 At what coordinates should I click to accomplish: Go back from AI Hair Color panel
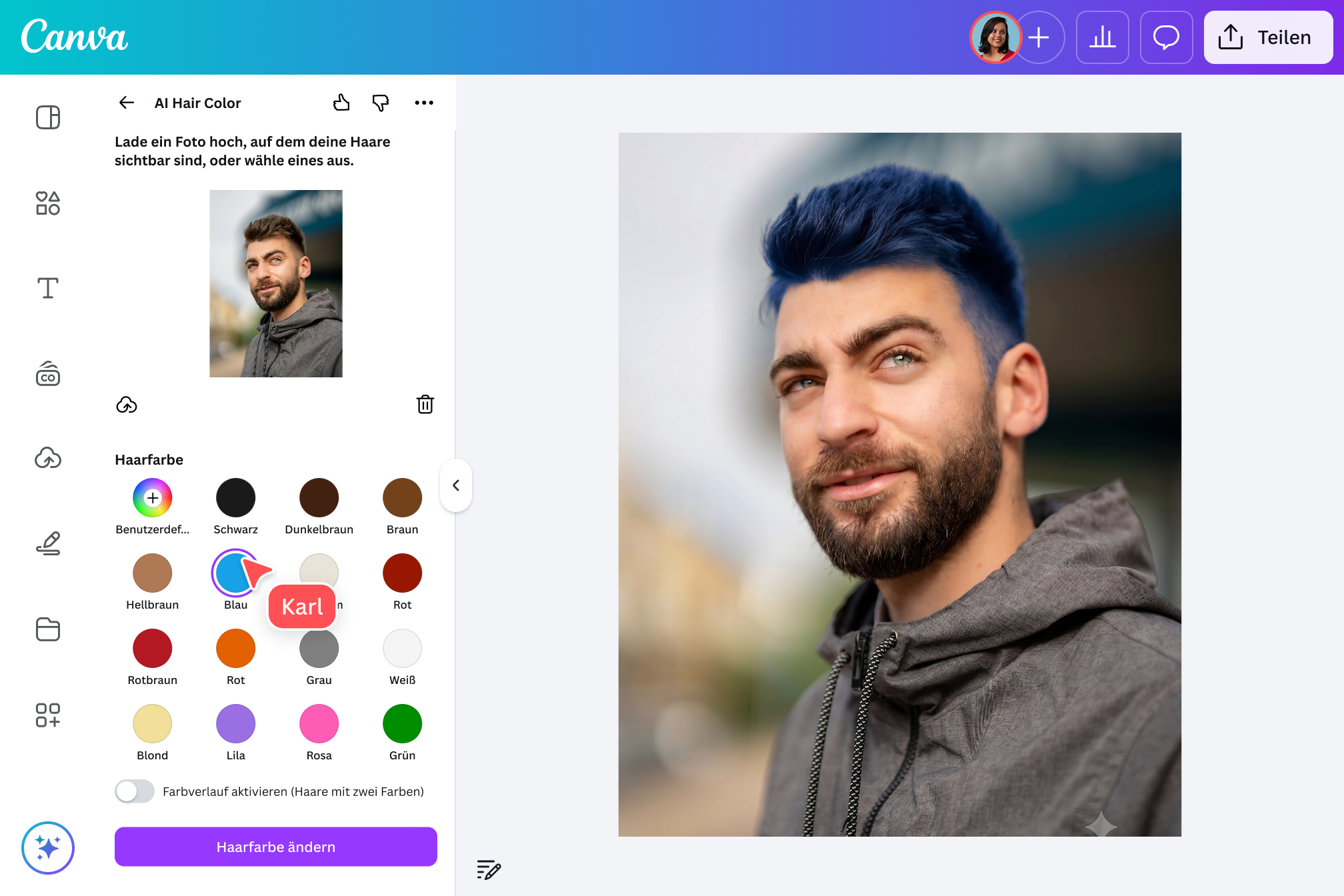pyautogui.click(x=127, y=103)
